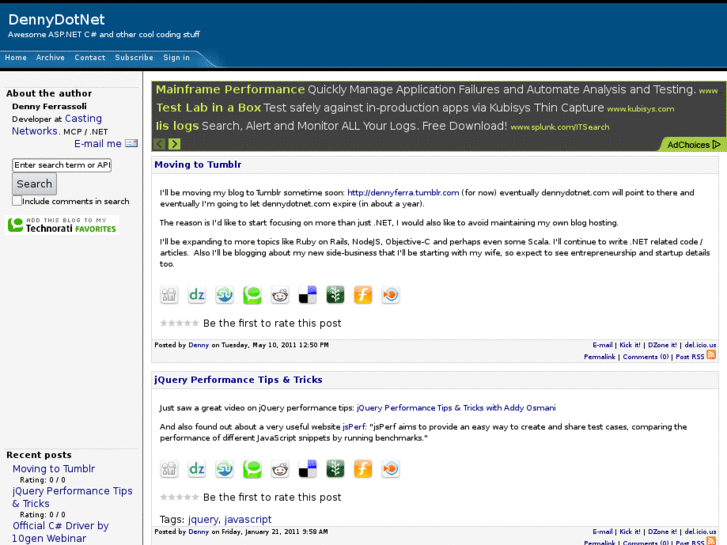Open Post RSS link for Moving to Tumblr
727x545 pixels.
(x=690, y=357)
